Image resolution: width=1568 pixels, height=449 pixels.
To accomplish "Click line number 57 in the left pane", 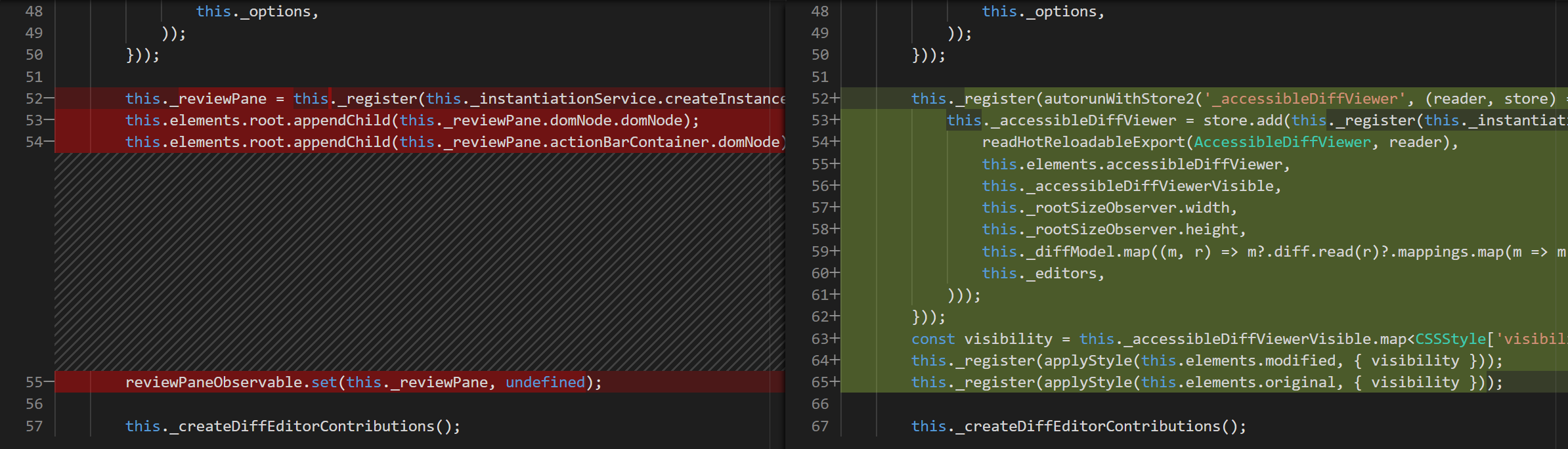I will click(x=34, y=426).
